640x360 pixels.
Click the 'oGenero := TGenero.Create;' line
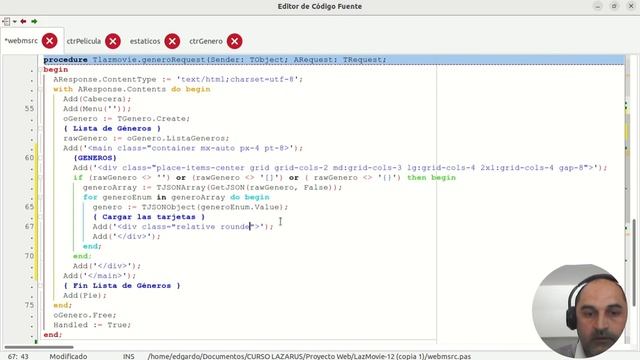[x=127, y=118]
